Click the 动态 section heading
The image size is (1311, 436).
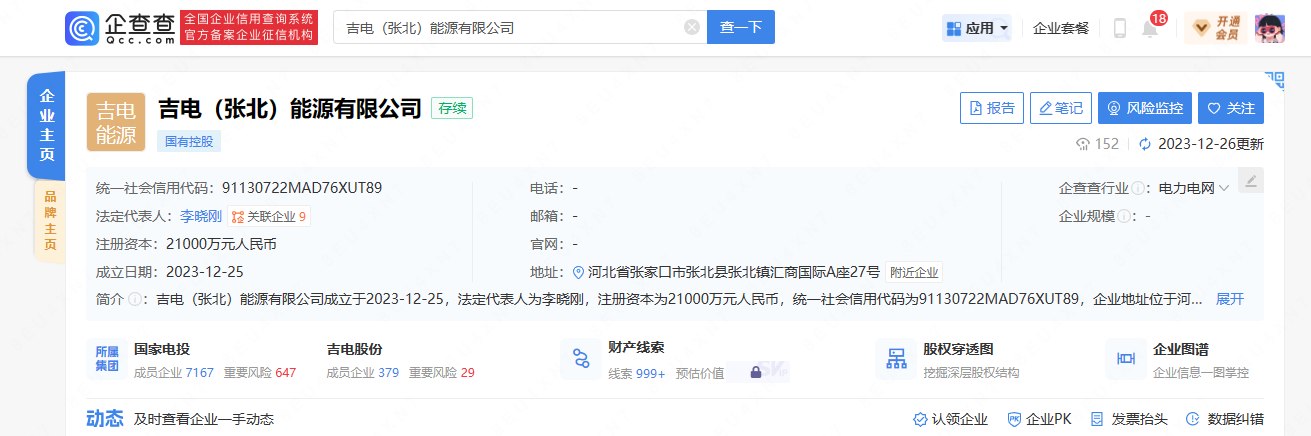105,418
